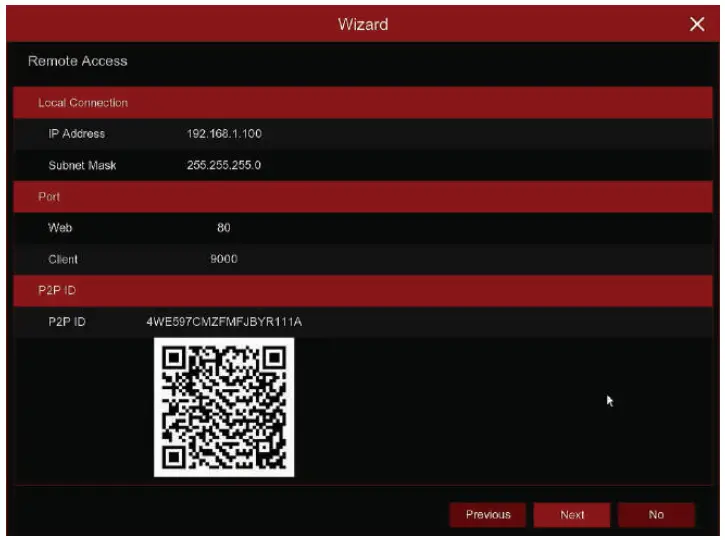Close the Wizard dialog with the X
The height and width of the screenshot is (540, 725).
click(x=697, y=24)
